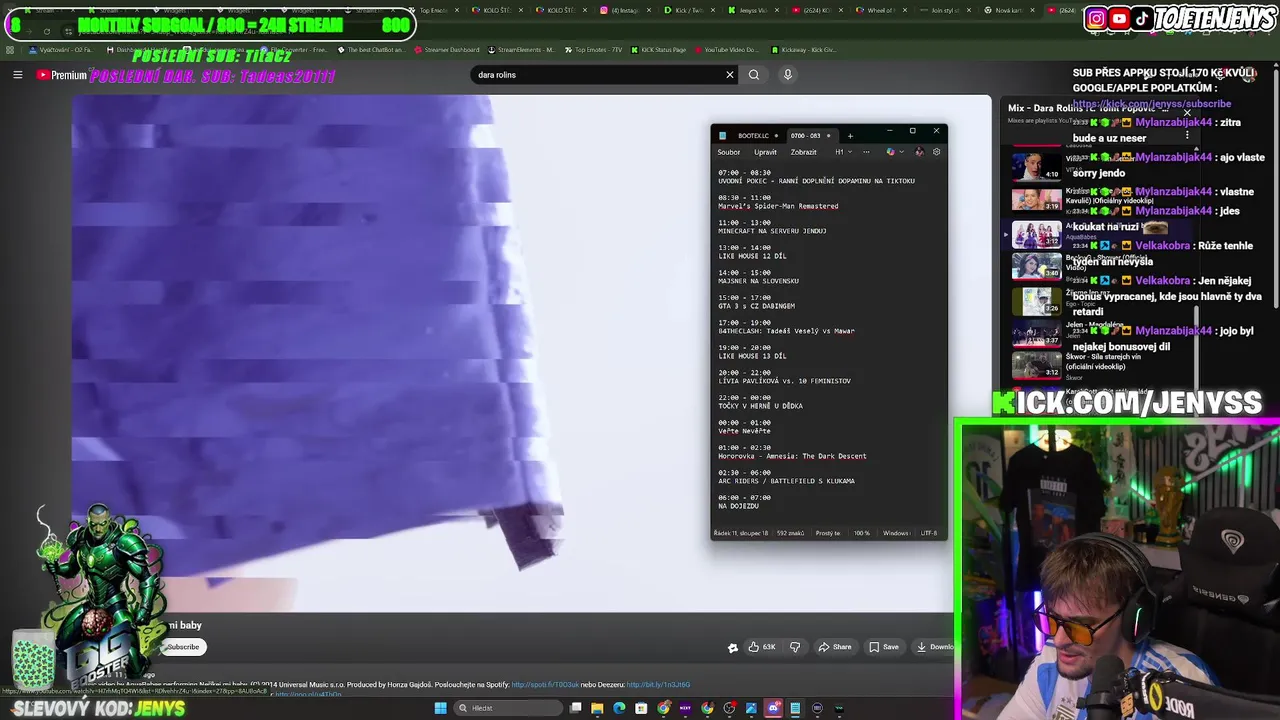
Task: Open Copilot dropdown in Notepad toolbar
Action: (895, 152)
